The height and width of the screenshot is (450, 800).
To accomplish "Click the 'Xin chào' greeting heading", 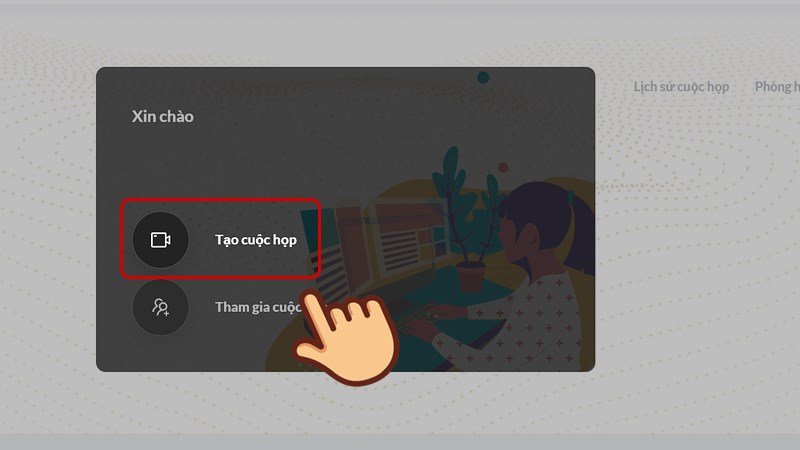I will tap(163, 116).
